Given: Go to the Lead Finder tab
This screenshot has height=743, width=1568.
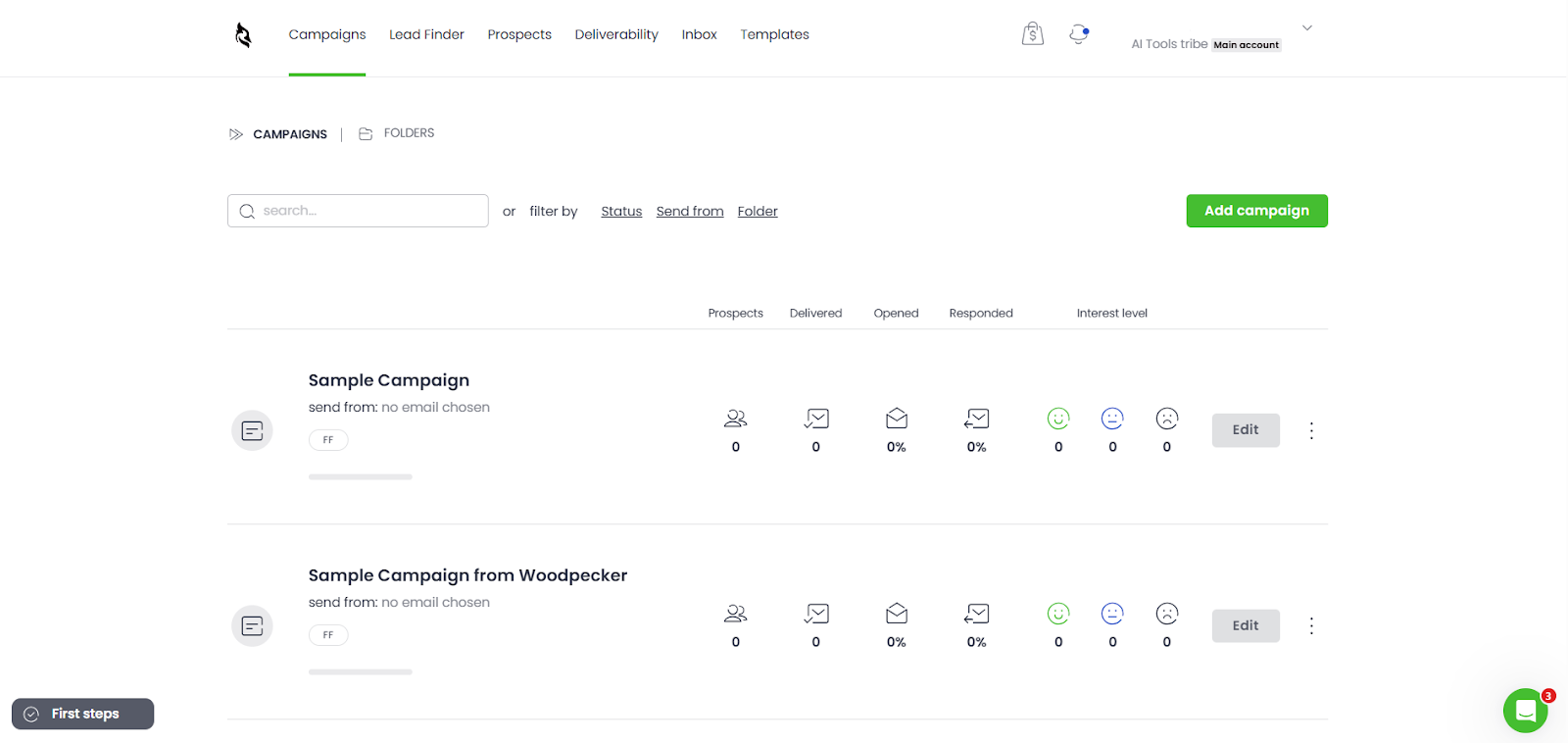Looking at the screenshot, I should 426,34.
